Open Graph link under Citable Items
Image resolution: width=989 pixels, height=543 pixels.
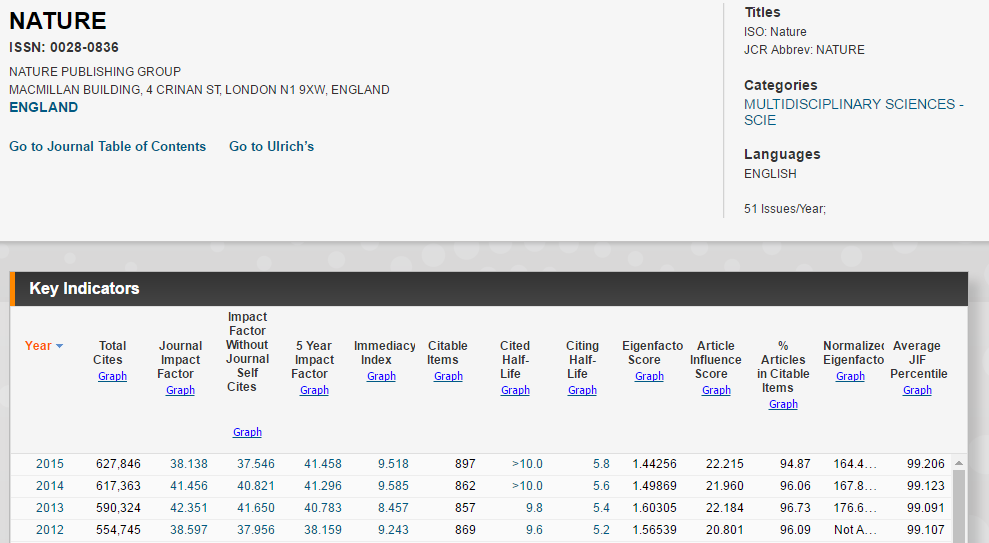click(448, 376)
